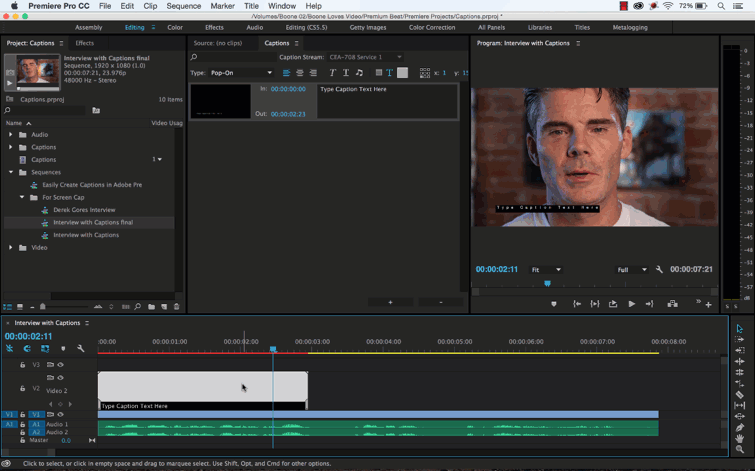Open the Effects panel tab

click(85, 43)
